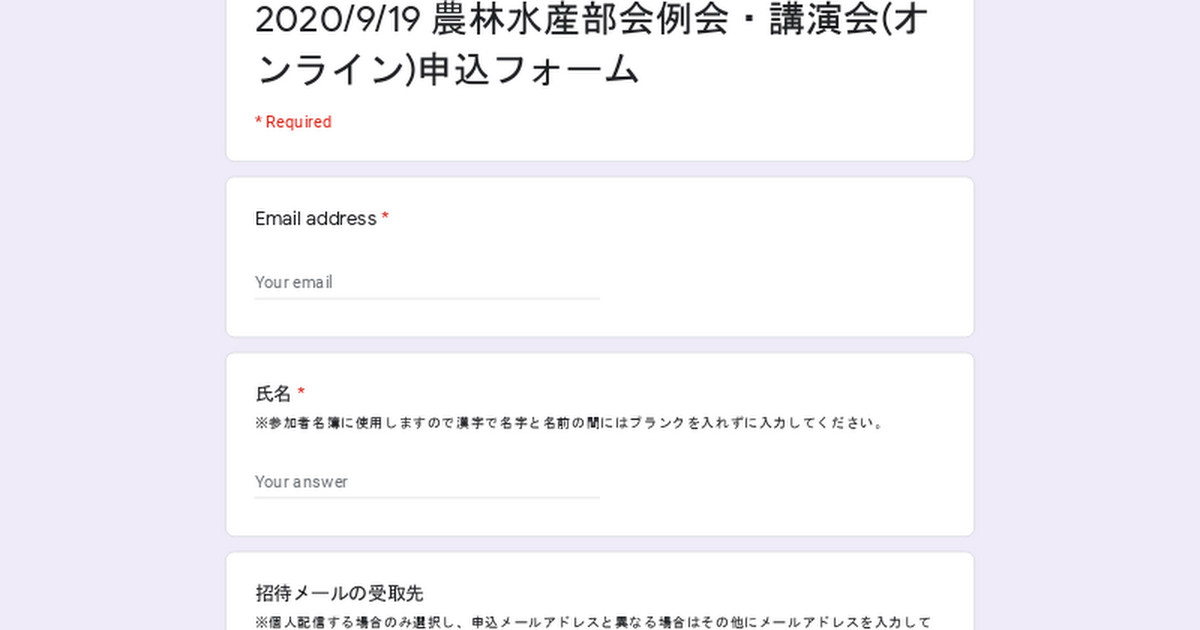This screenshot has width=1200, height=630.
Task: Click the lavender background left of the form
Action: pyautogui.click(x=110, y=315)
